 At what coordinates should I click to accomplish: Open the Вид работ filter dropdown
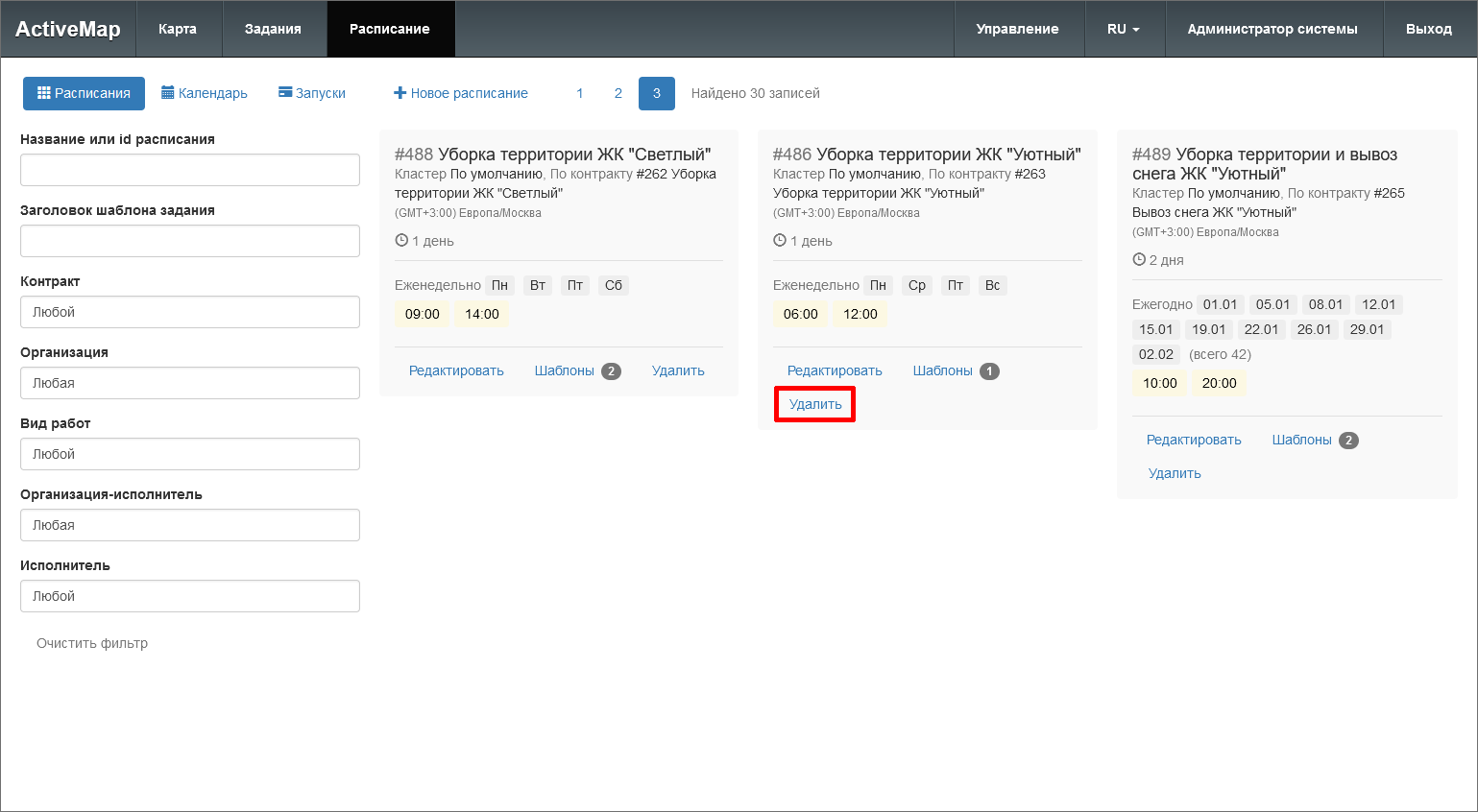point(190,454)
